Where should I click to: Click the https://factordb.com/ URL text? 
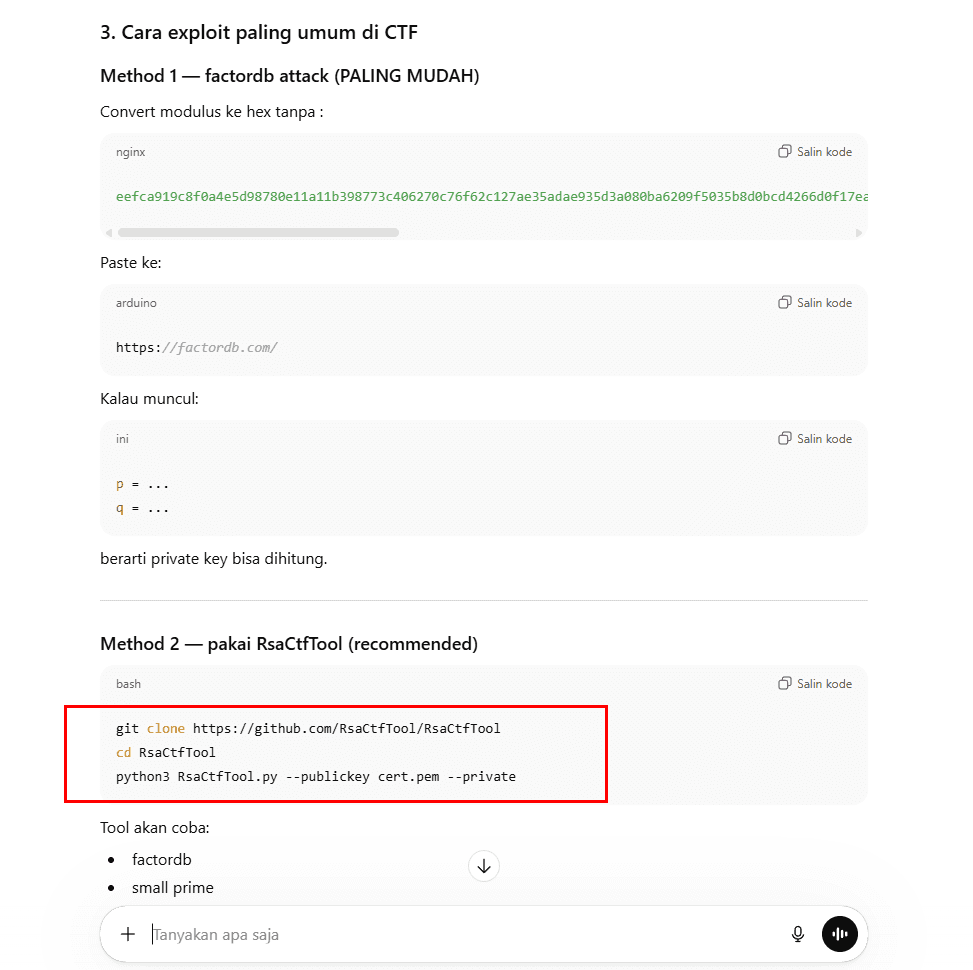197,348
